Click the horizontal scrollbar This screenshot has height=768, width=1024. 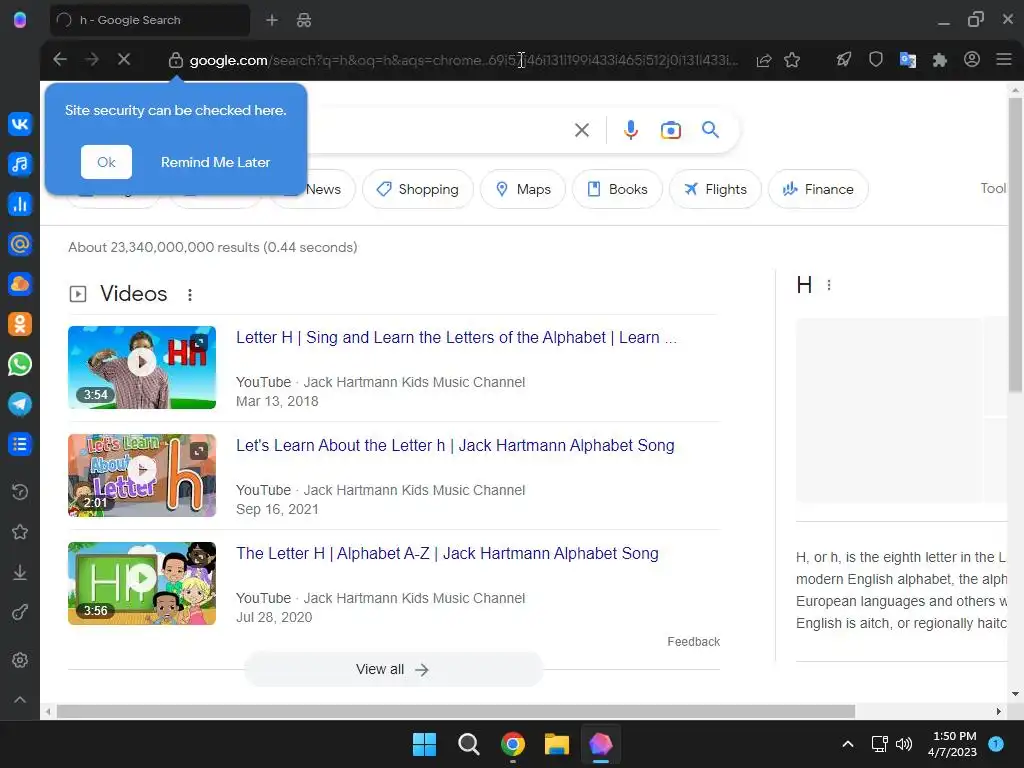[x=456, y=711]
